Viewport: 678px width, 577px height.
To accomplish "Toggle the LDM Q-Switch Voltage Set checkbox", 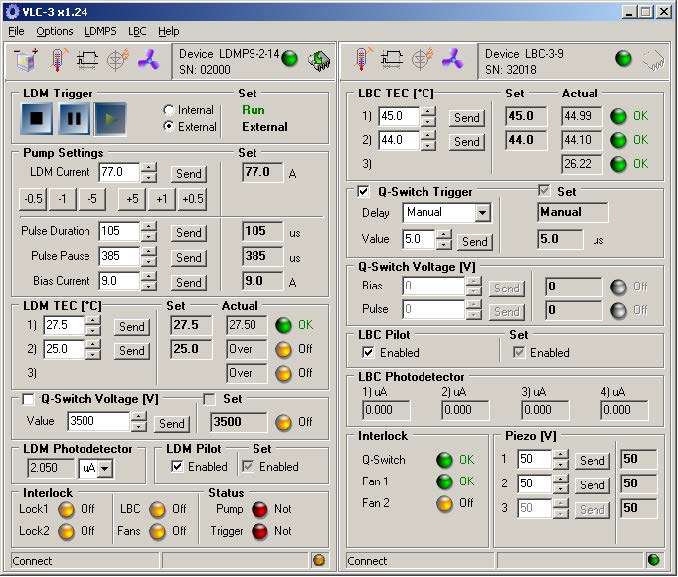I will (209, 399).
